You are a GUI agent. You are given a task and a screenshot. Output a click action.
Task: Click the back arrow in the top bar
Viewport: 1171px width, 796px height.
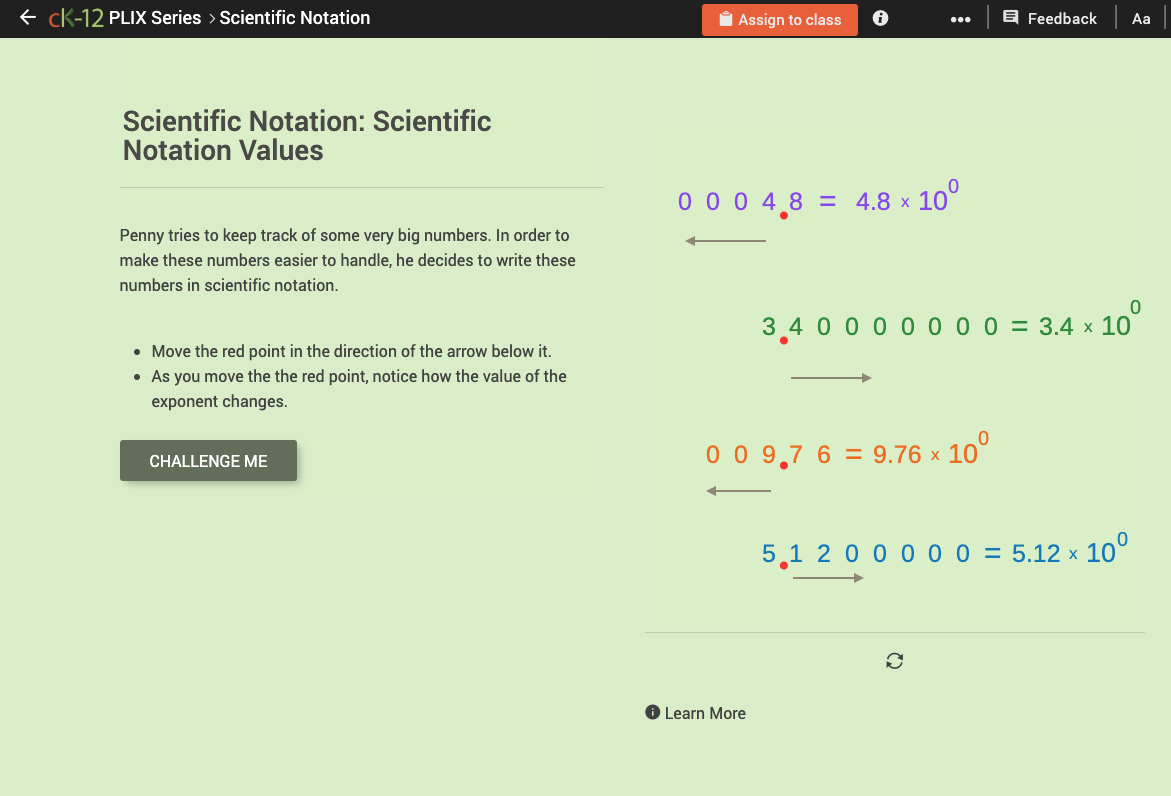(x=27, y=17)
